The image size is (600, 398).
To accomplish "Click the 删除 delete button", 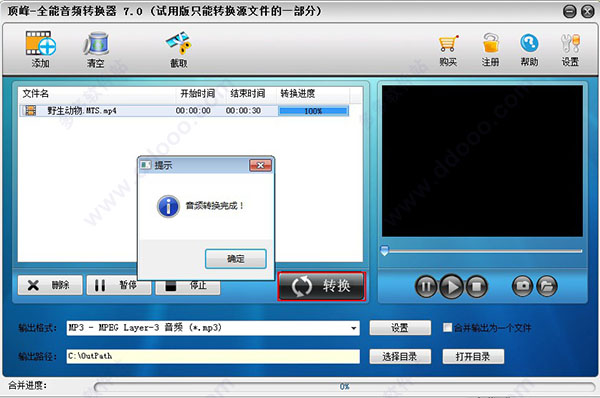I will pos(50,285).
